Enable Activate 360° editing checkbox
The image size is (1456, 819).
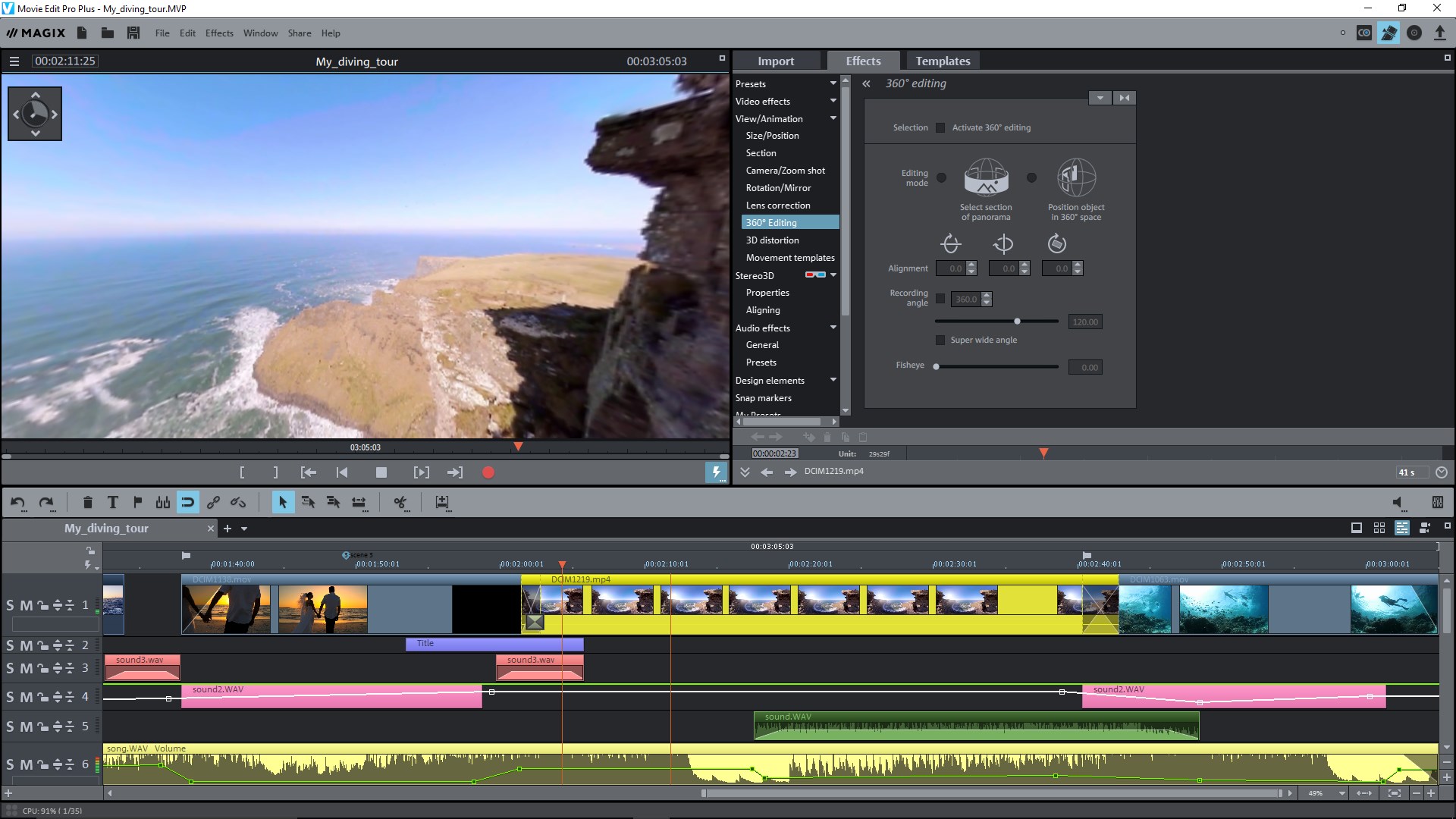[x=940, y=127]
